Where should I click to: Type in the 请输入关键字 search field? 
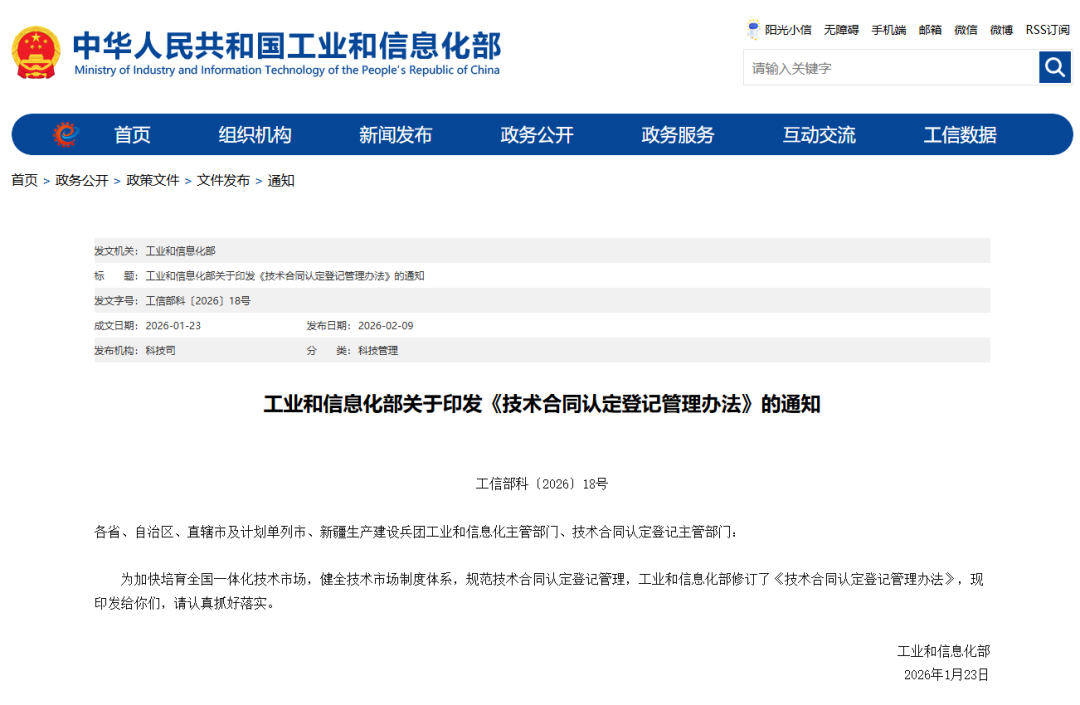(x=890, y=68)
